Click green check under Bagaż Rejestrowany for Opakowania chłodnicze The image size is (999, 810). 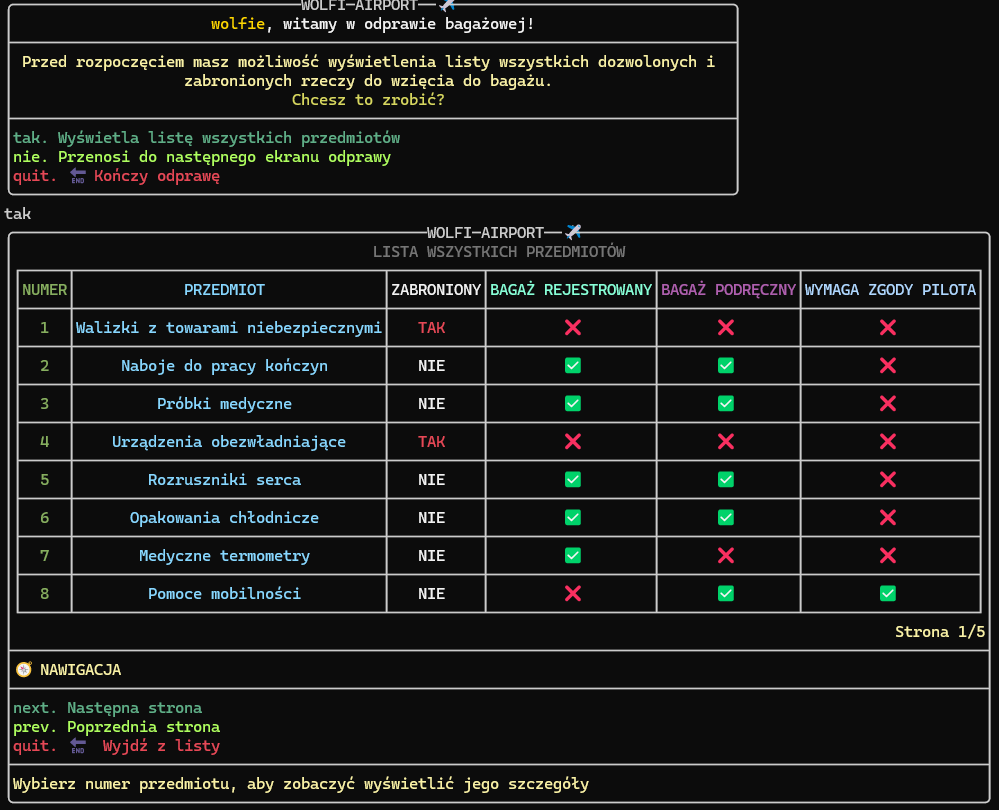[573, 517]
